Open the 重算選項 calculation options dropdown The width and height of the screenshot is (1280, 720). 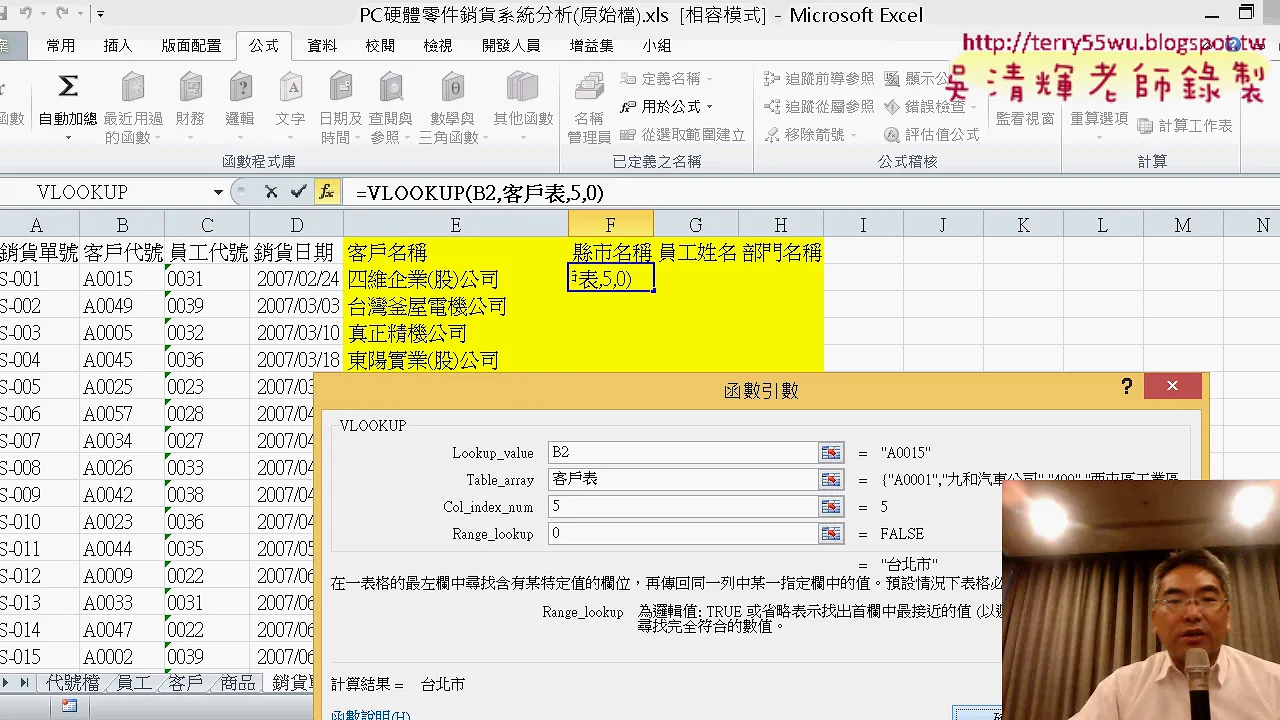click(1099, 118)
